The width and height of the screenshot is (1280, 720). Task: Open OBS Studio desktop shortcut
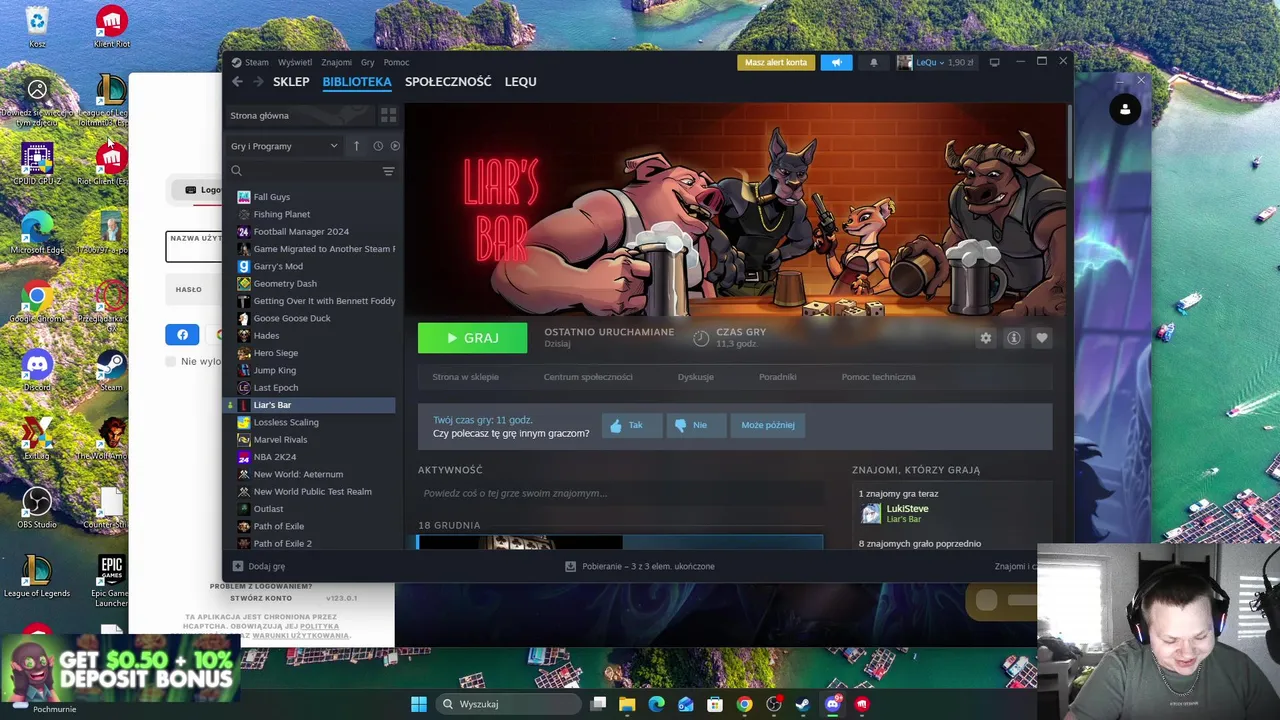37,508
